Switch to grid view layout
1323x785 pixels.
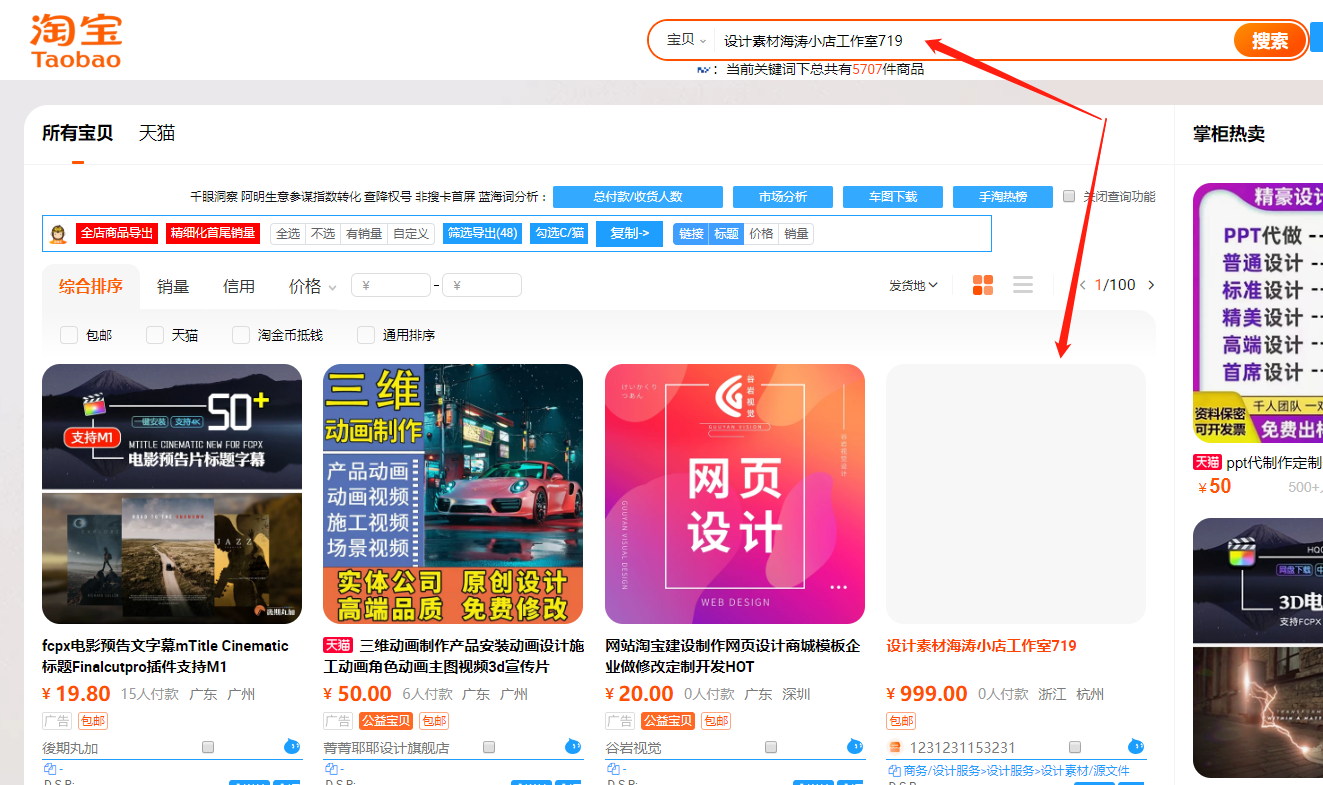982,284
